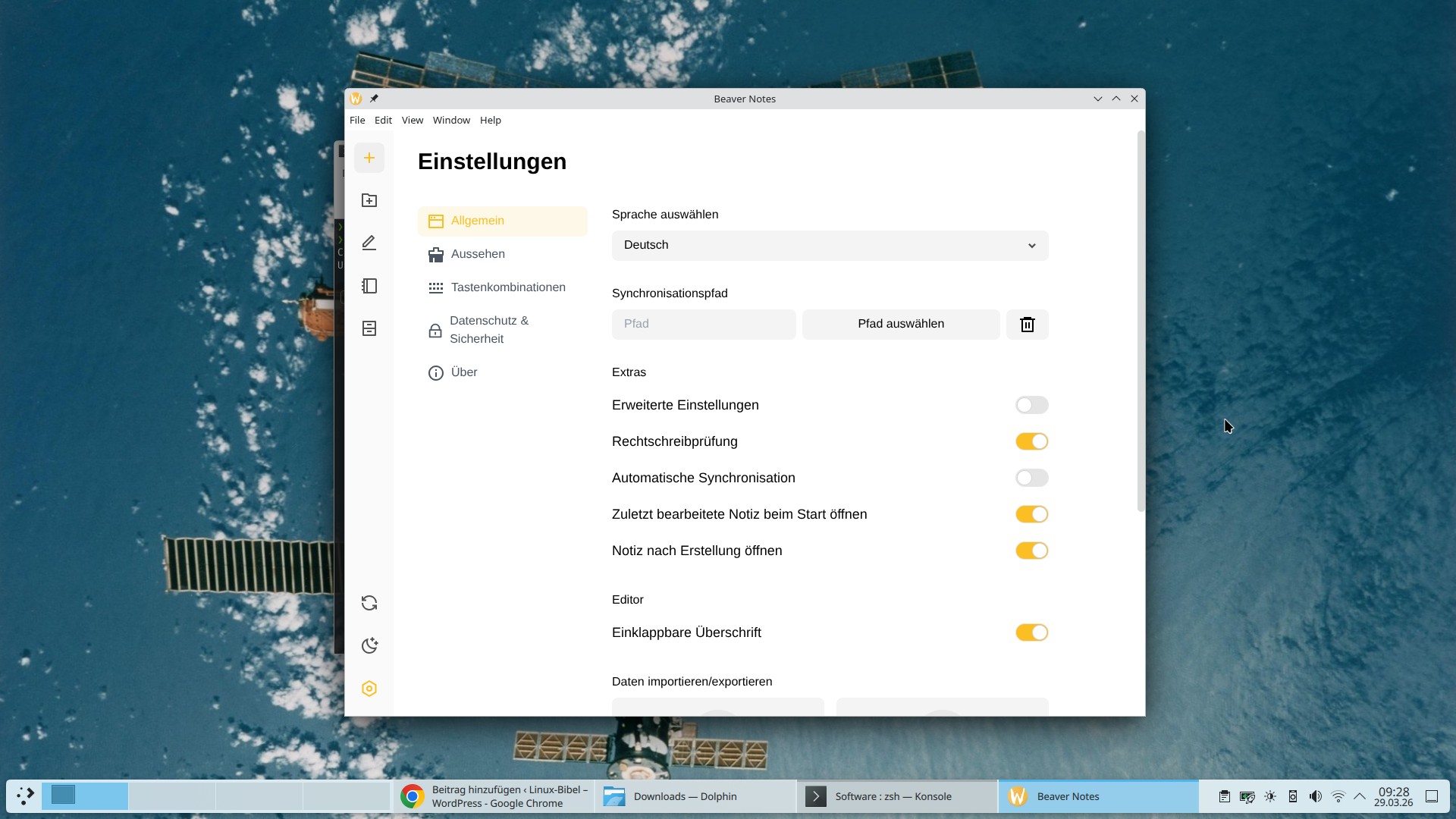The width and height of the screenshot is (1456, 819).
Task: Click the sync refresh icon
Action: pos(369,603)
